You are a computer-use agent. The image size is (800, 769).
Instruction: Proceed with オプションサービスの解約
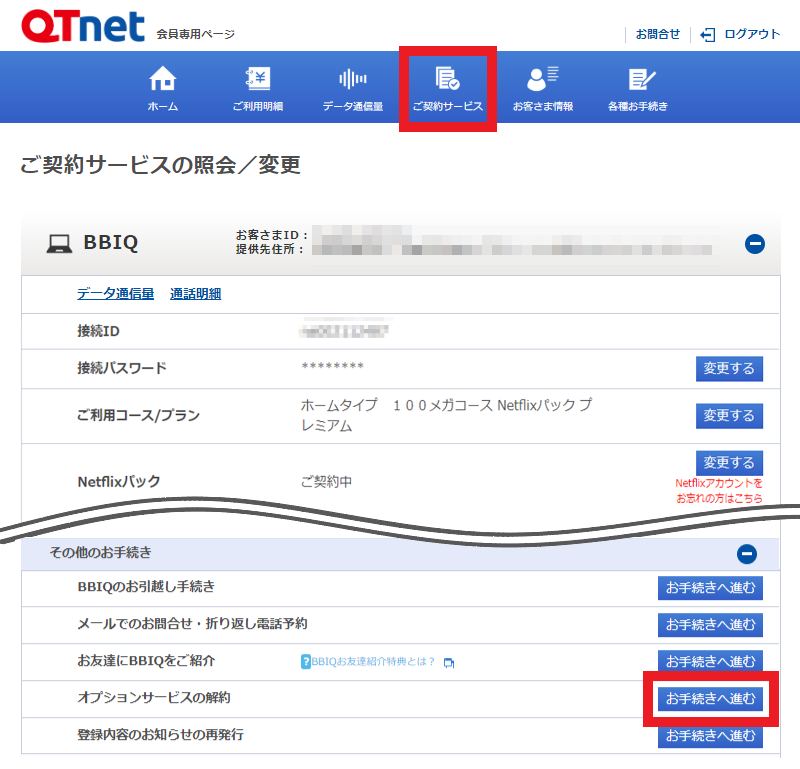tap(710, 698)
